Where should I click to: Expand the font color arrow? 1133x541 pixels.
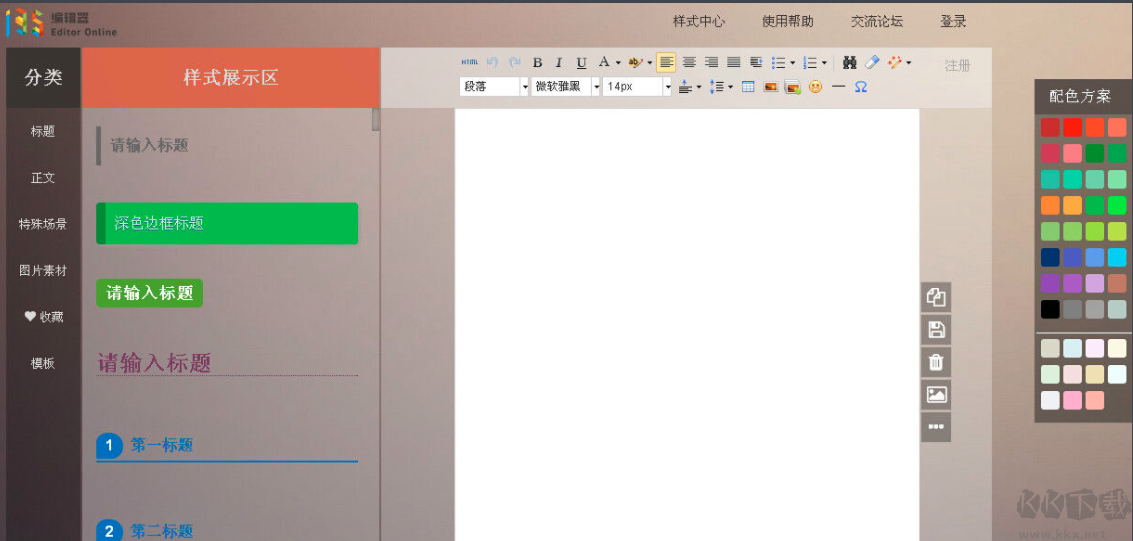(618, 63)
